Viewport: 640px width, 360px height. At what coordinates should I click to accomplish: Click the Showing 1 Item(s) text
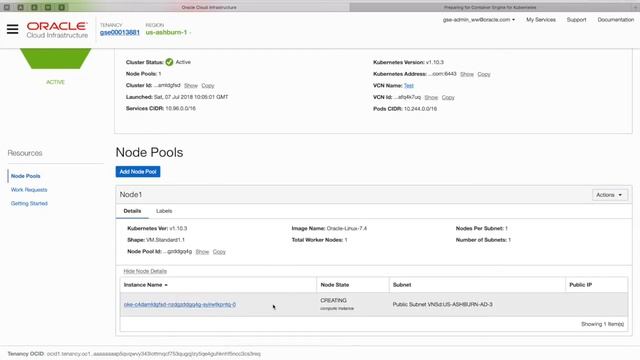[x=602, y=324]
